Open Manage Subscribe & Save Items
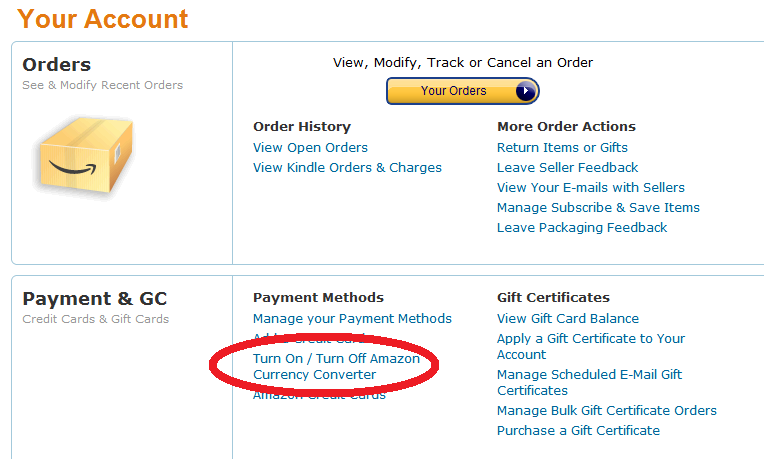764x459 pixels. 598,208
